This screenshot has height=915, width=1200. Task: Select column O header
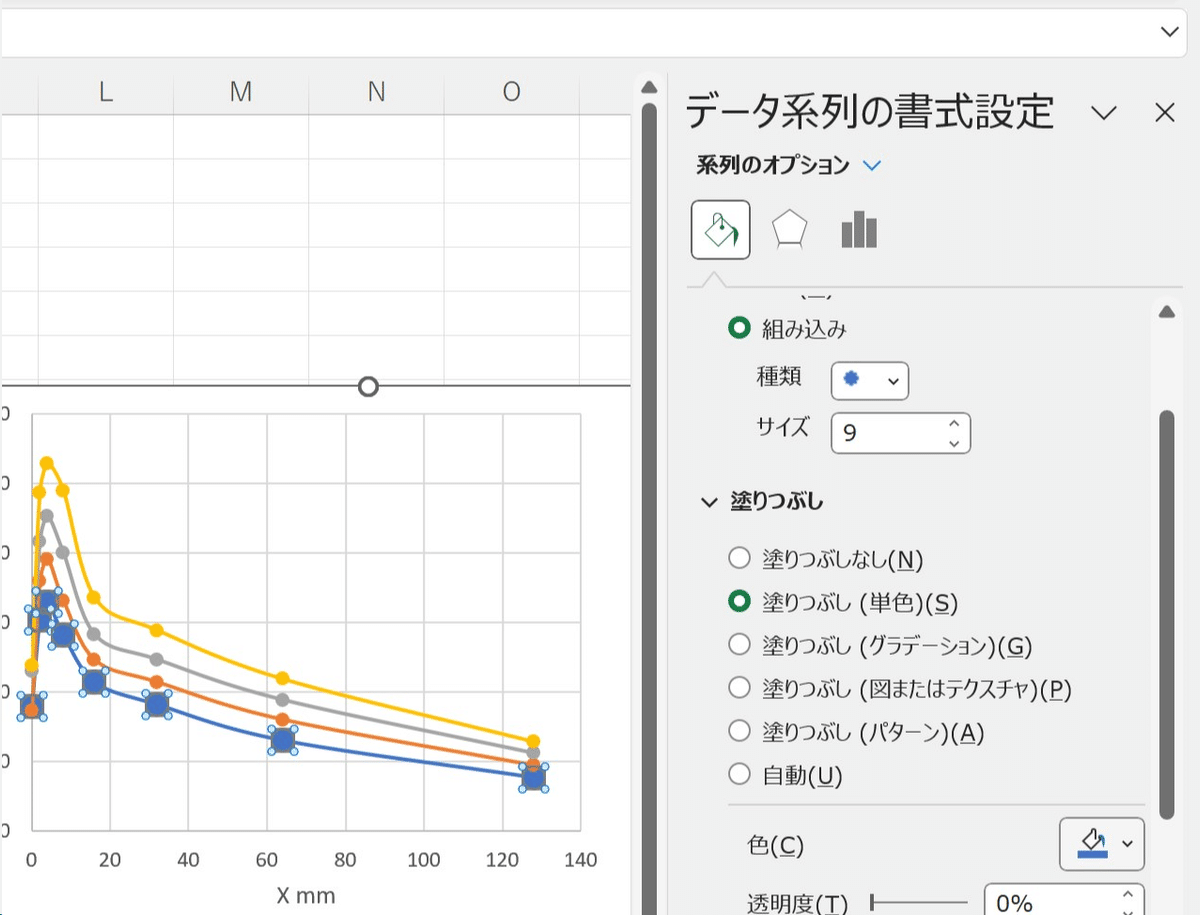click(511, 92)
